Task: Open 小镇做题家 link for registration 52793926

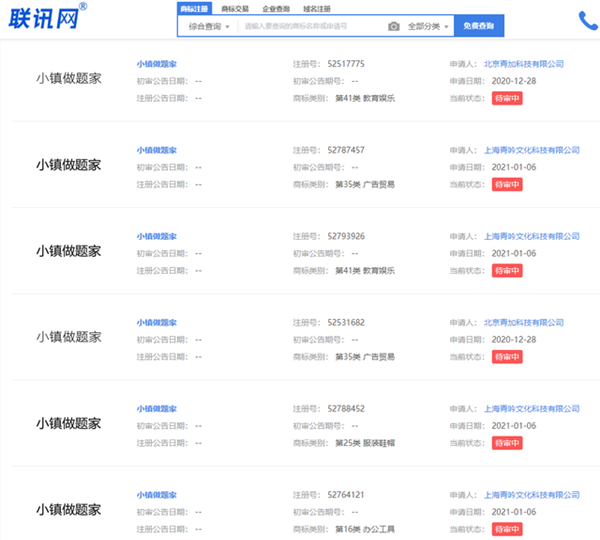Action: [x=157, y=236]
